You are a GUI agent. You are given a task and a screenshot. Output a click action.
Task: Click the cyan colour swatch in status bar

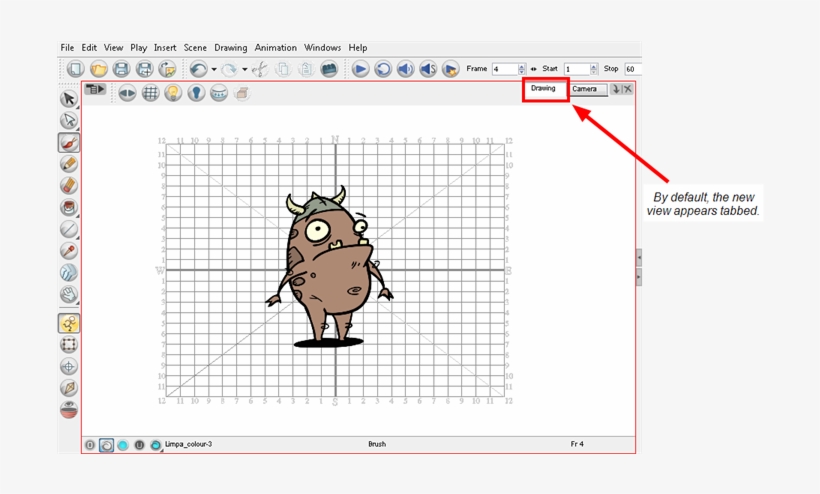pyautogui.click(x=123, y=445)
